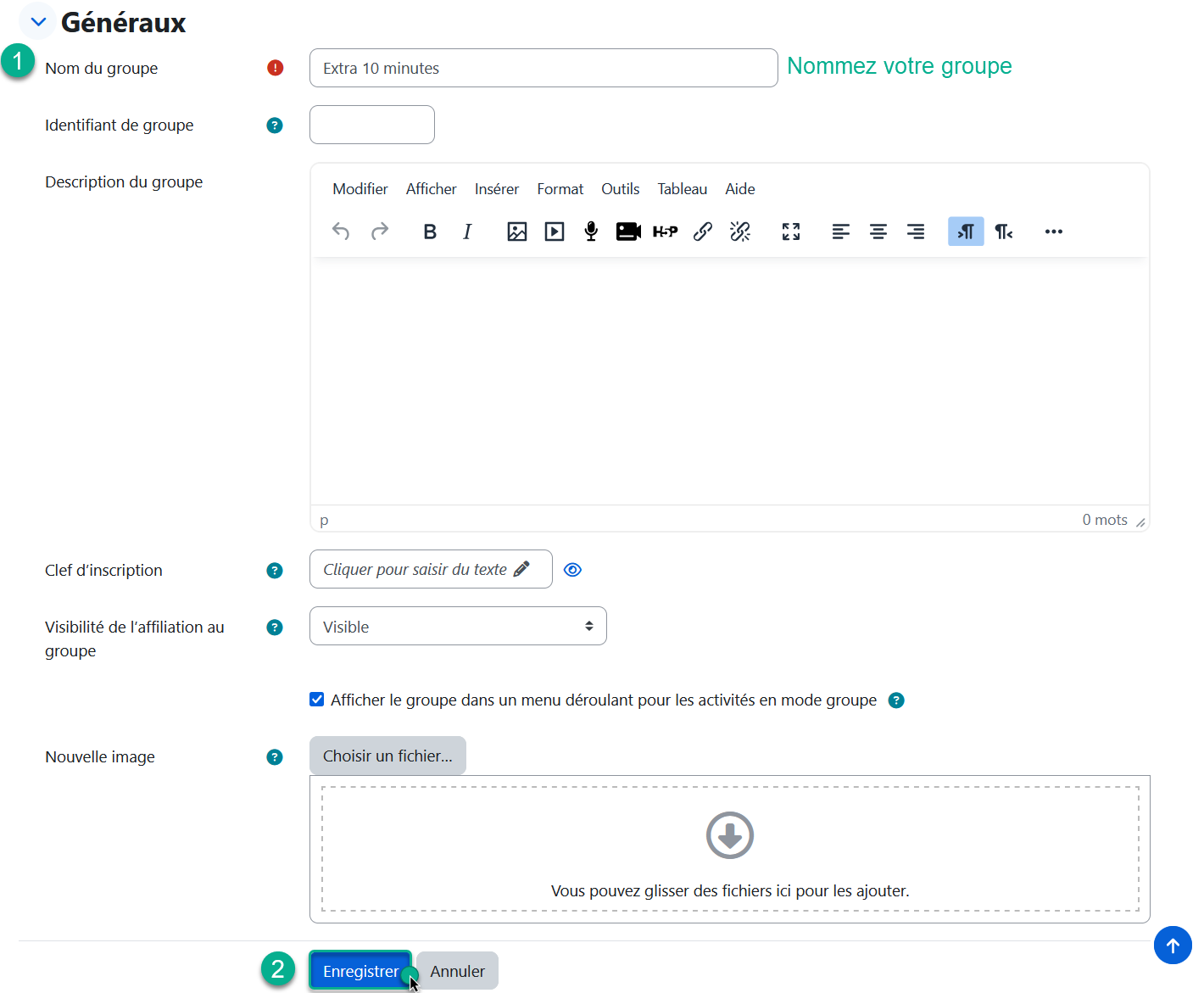Insert an image using the image icon
Screen dimensions: 1204x993
click(x=516, y=232)
